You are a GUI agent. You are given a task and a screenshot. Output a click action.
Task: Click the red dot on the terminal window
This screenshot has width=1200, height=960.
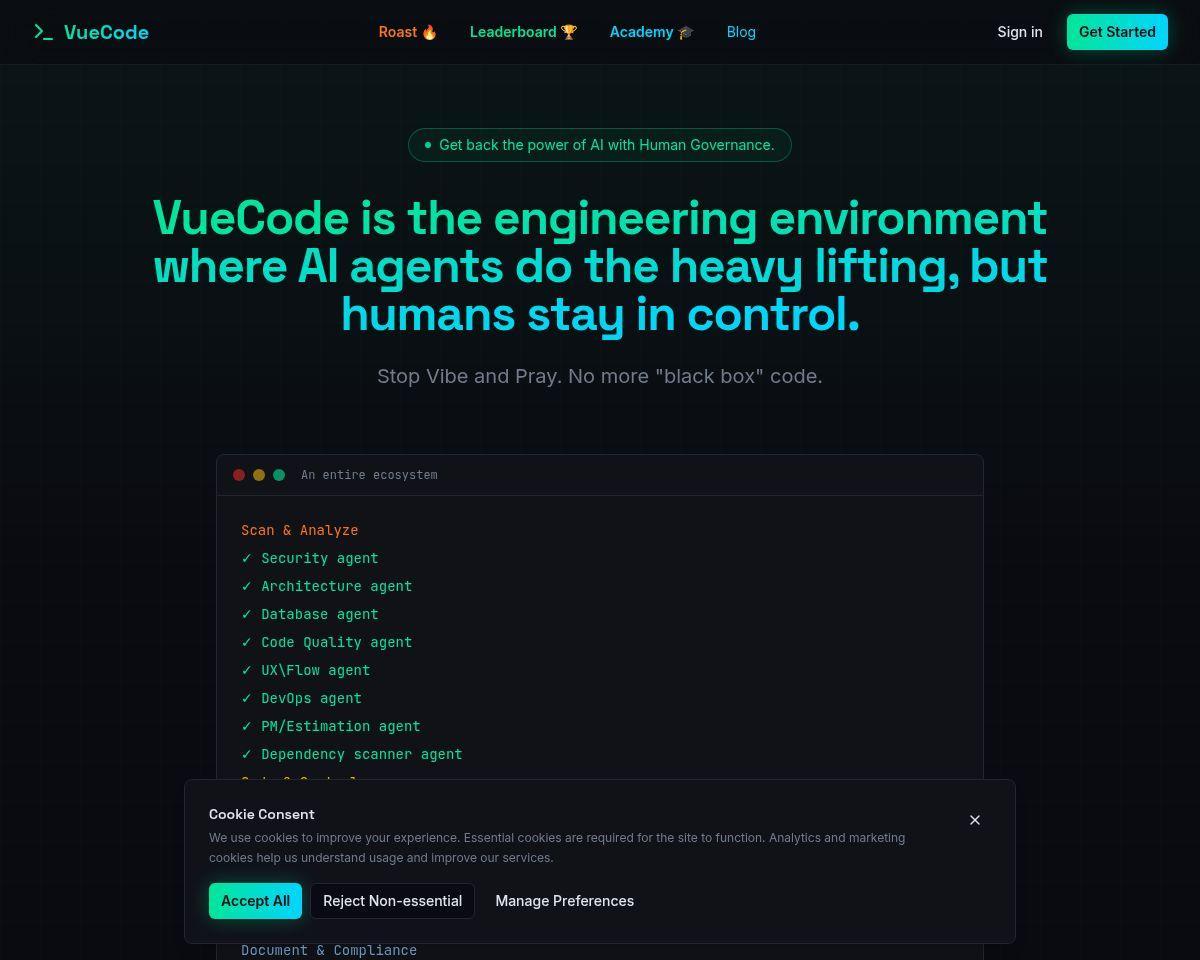[239, 475]
